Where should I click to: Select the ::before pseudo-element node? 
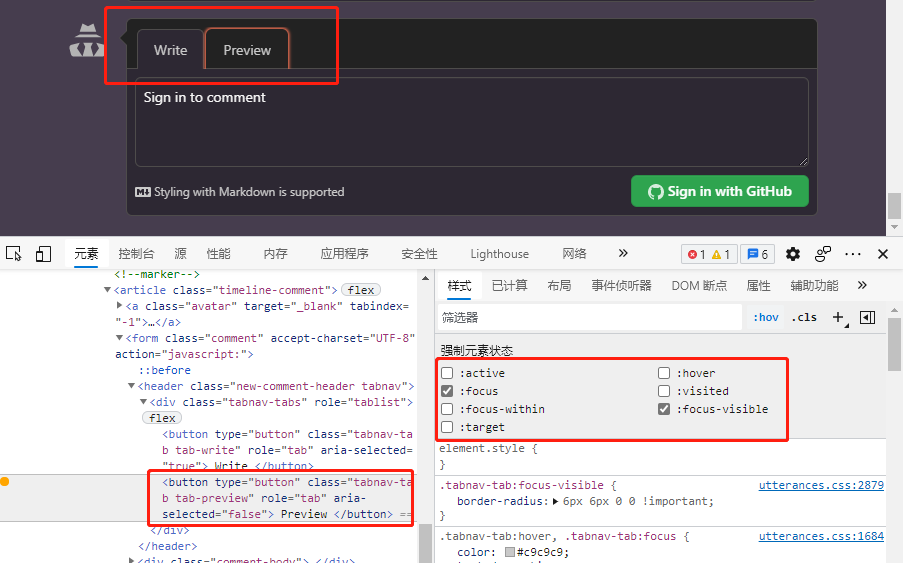point(165,370)
